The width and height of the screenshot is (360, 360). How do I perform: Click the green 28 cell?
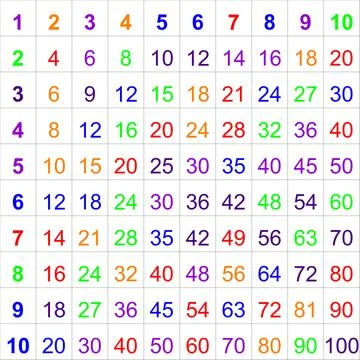coord(126,238)
